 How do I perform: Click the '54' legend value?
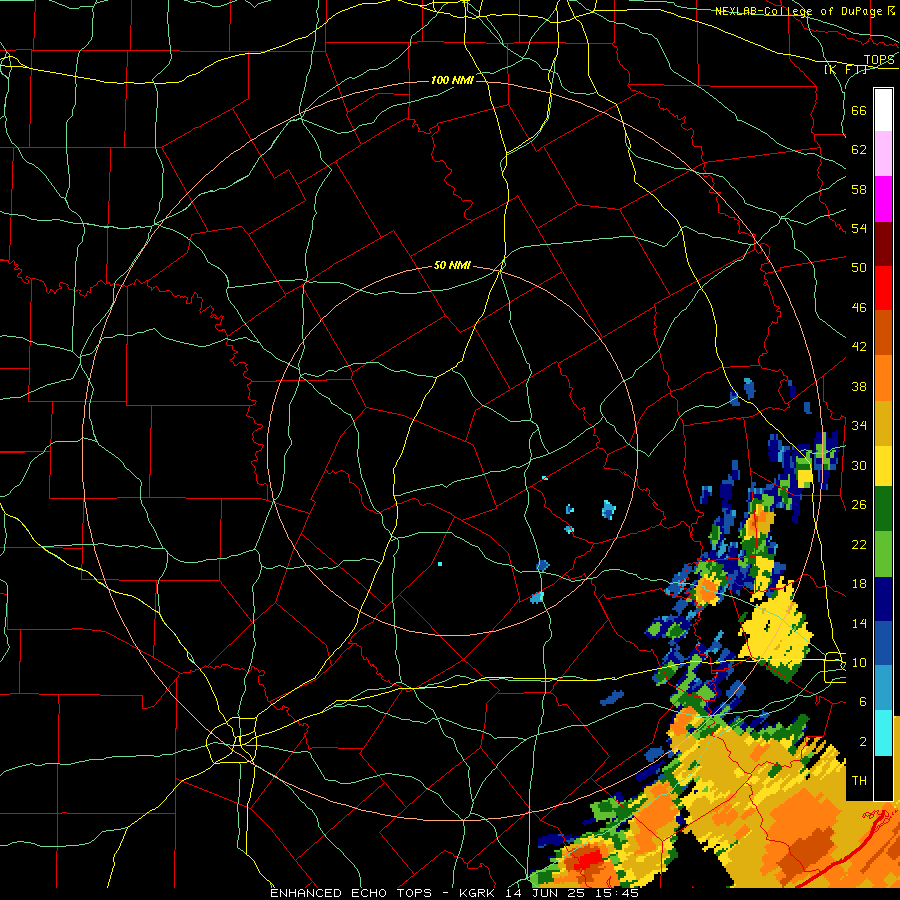point(859,228)
